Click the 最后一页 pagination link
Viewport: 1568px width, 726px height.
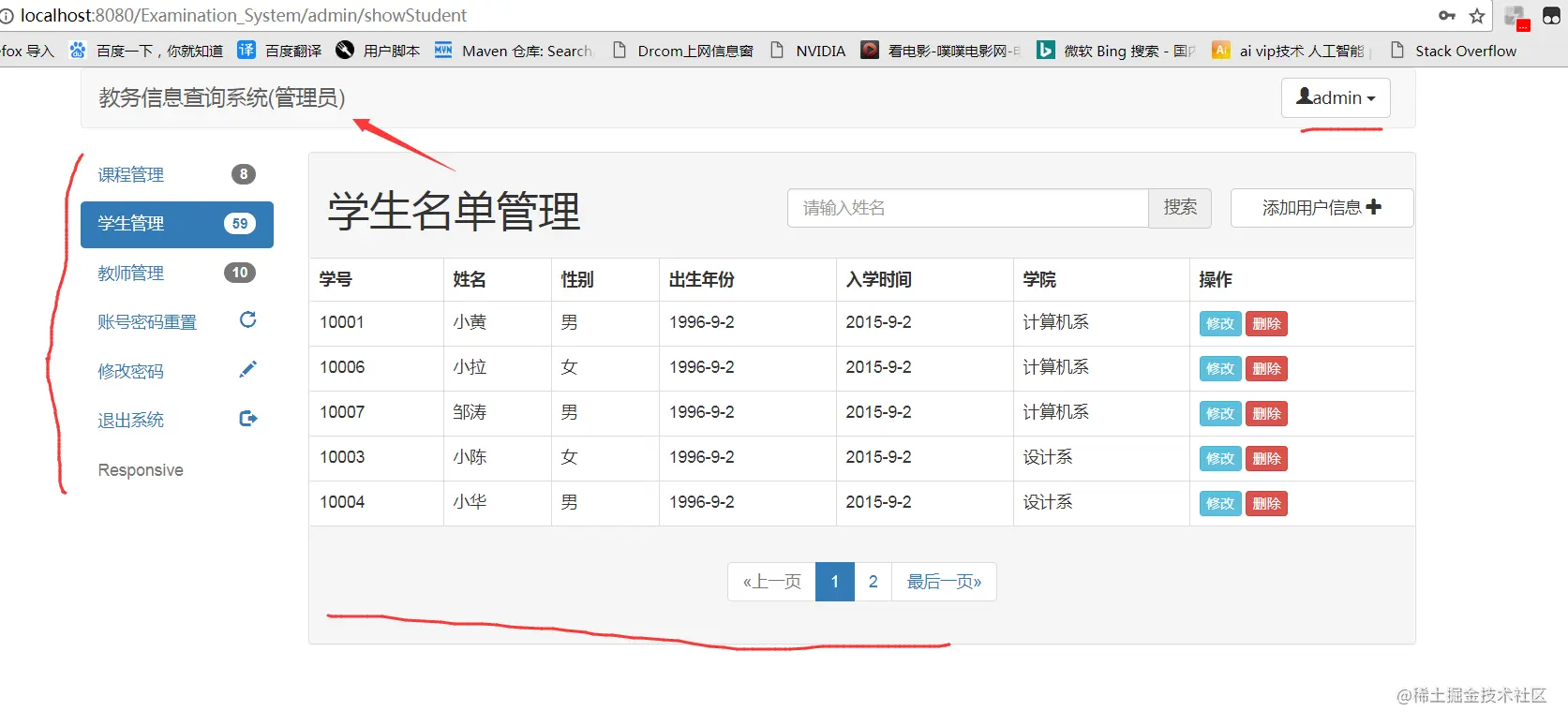(944, 582)
